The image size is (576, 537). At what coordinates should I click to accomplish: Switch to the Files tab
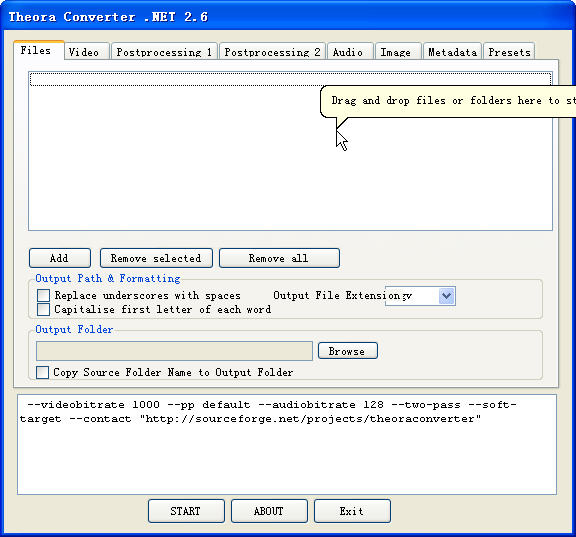[39, 50]
